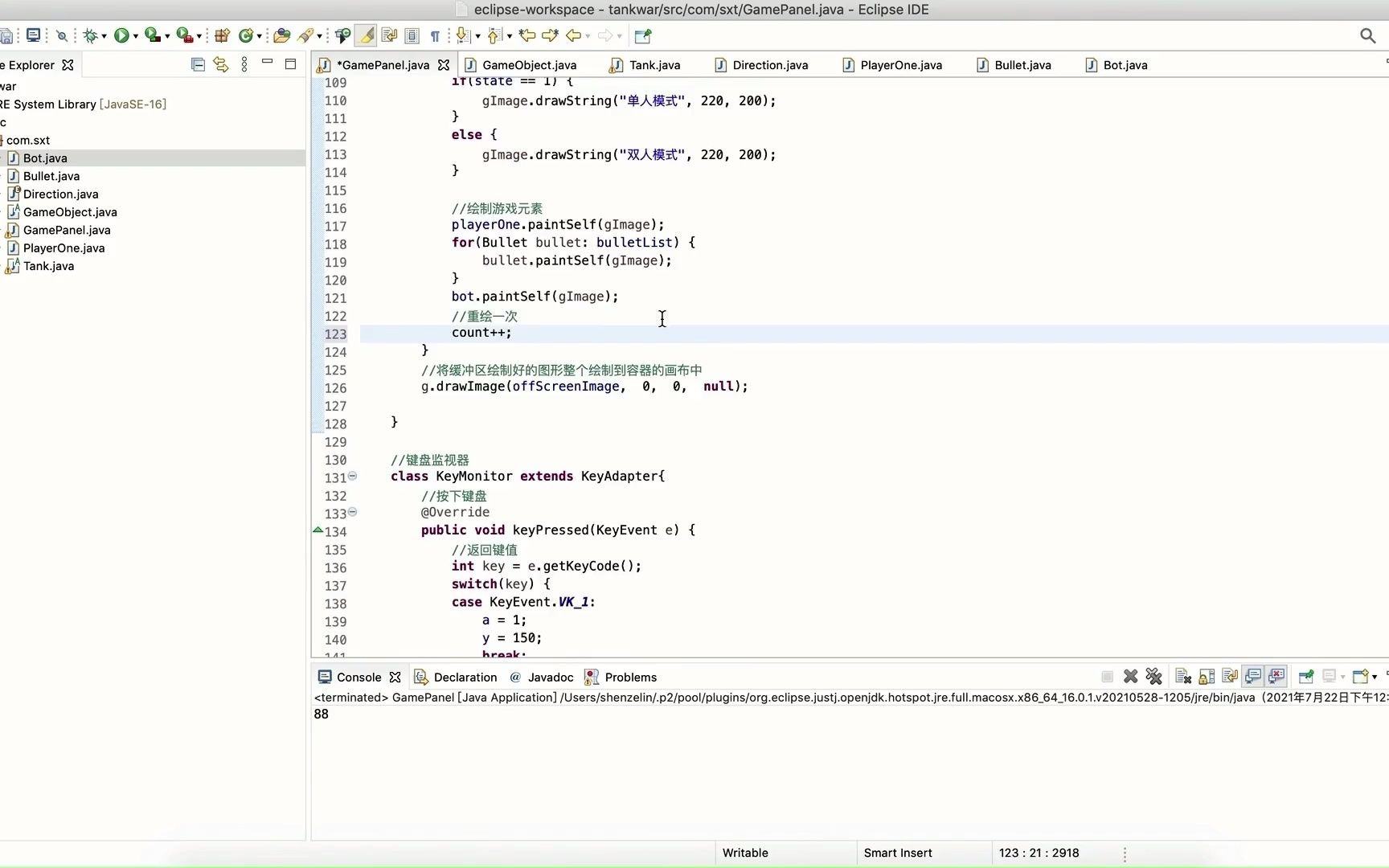Click Collapse All in Package Explorer
The height and width of the screenshot is (868, 1389).
198,64
